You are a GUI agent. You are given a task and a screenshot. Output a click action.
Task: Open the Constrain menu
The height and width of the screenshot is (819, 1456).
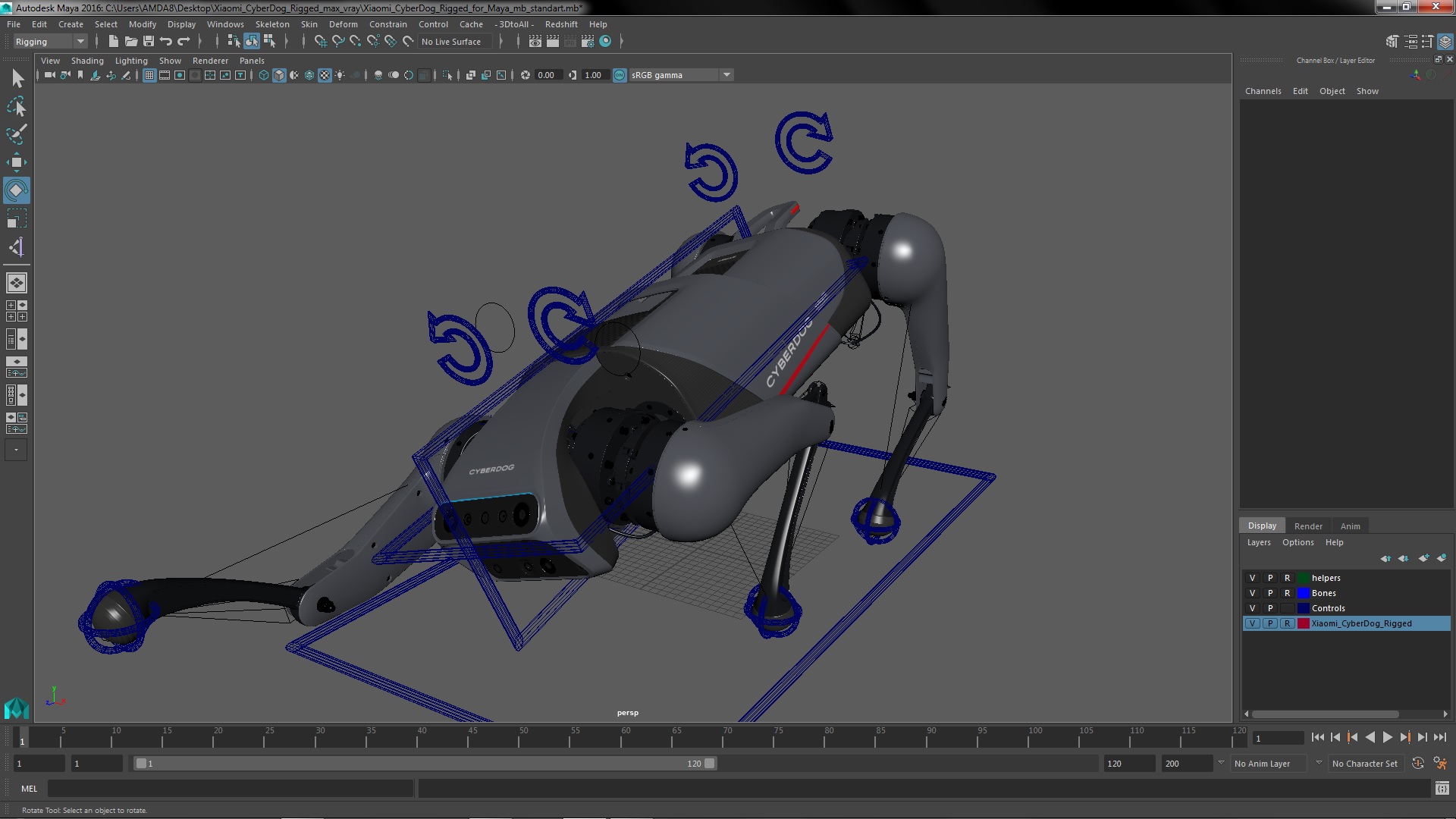pyautogui.click(x=388, y=24)
